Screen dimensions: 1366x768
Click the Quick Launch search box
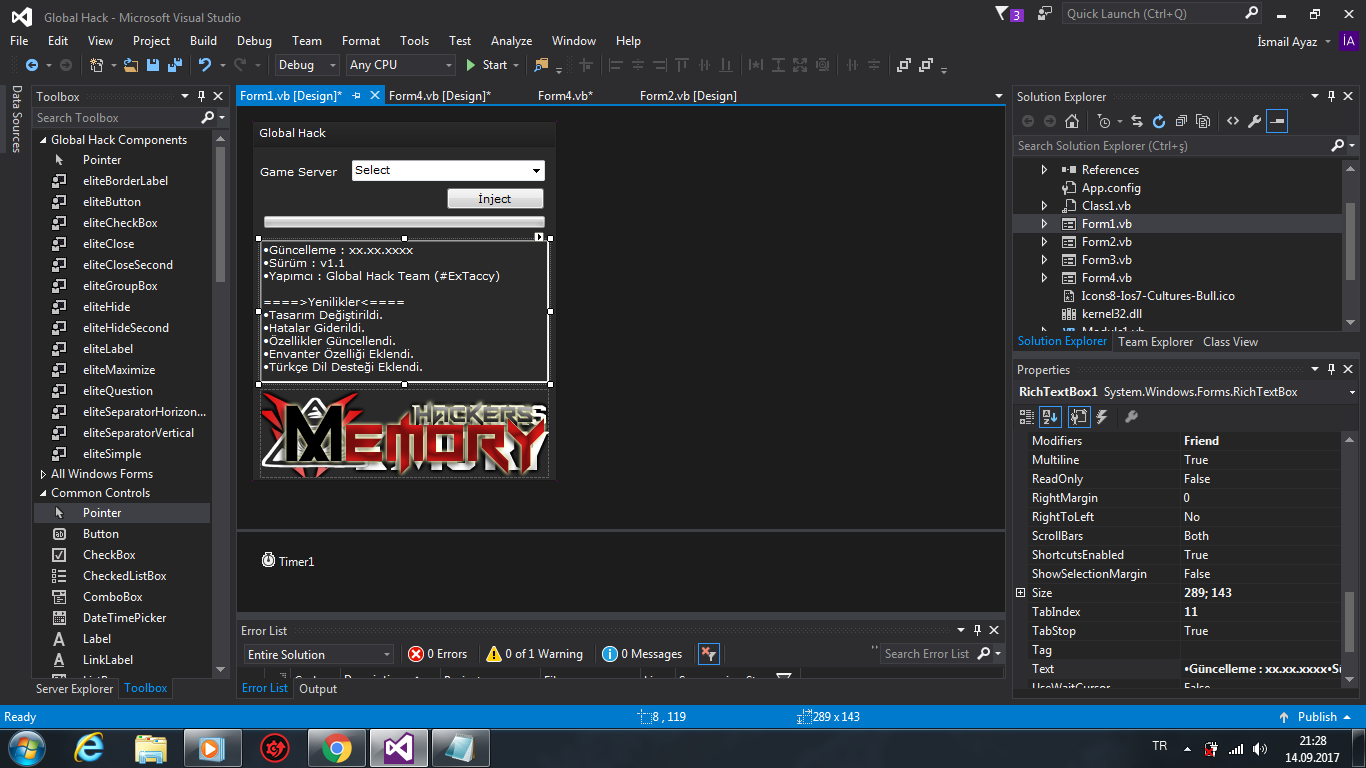(1161, 14)
